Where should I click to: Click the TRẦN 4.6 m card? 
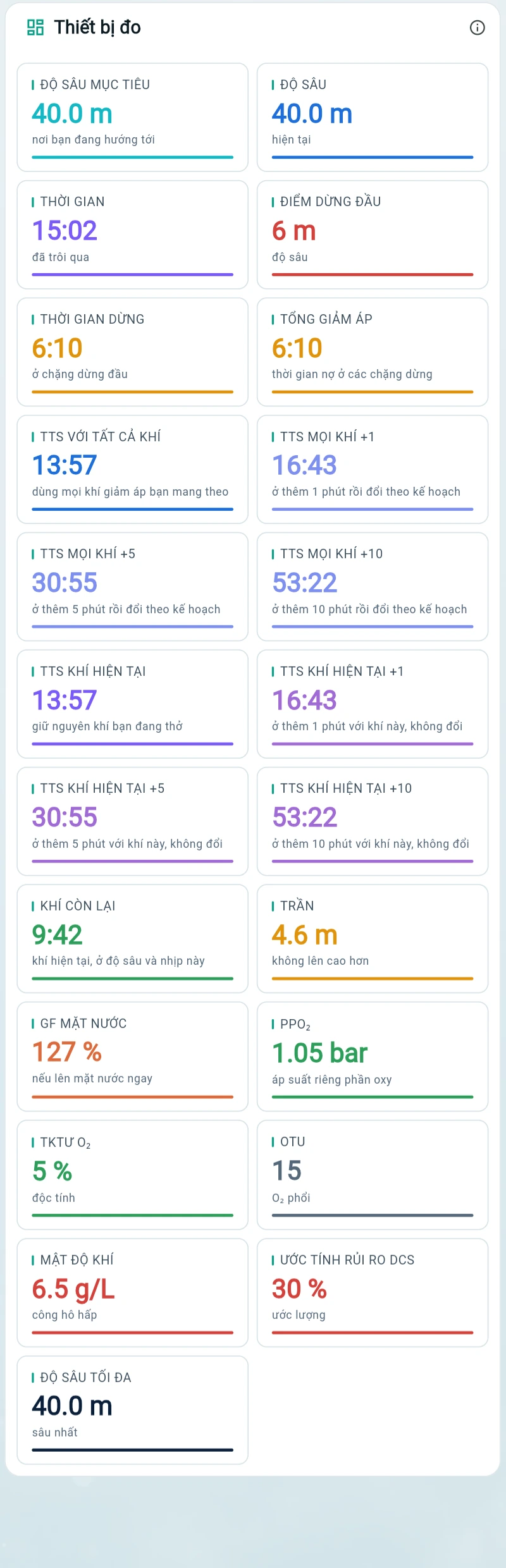373,938
